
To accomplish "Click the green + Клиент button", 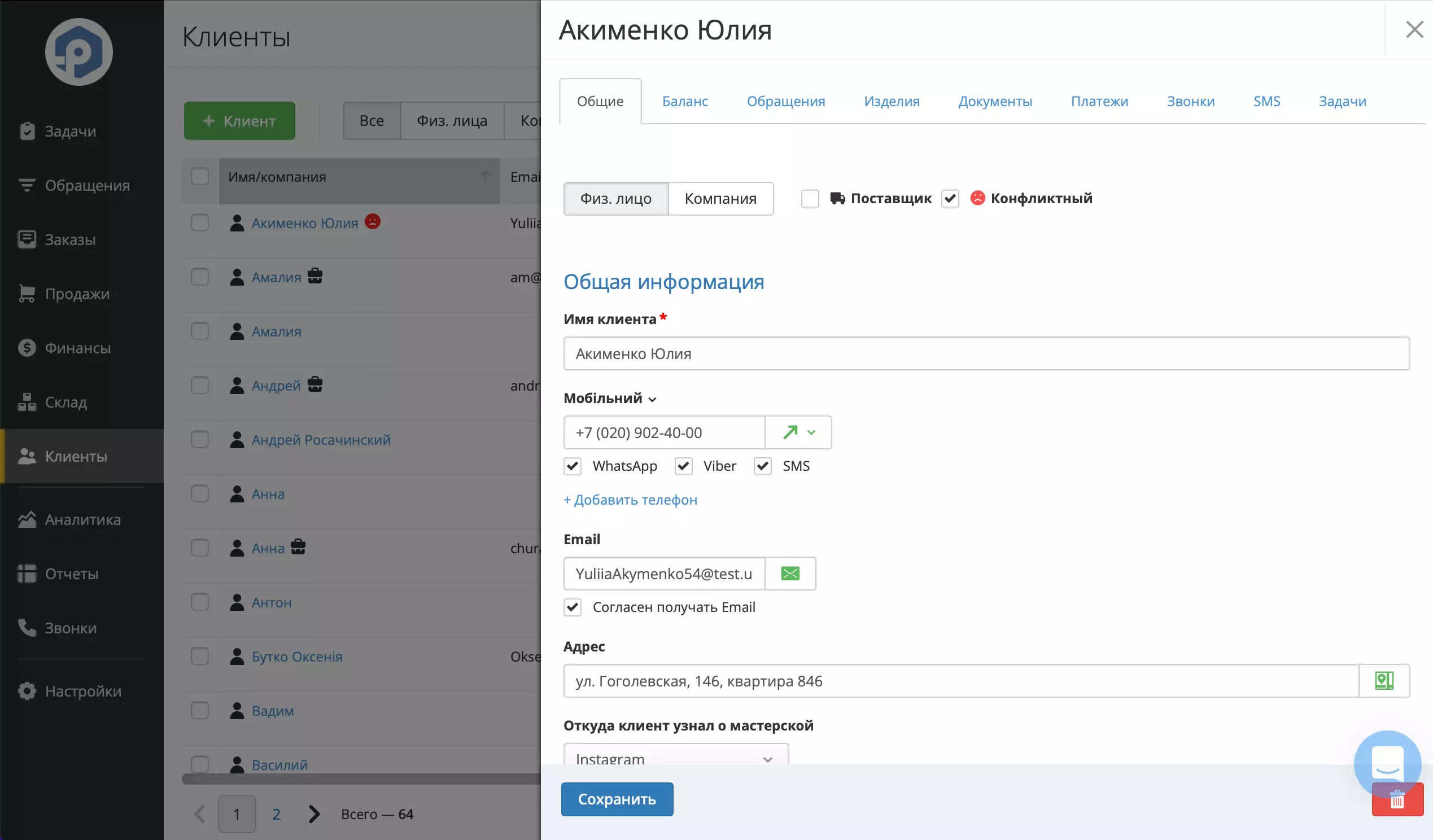I will tap(239, 121).
